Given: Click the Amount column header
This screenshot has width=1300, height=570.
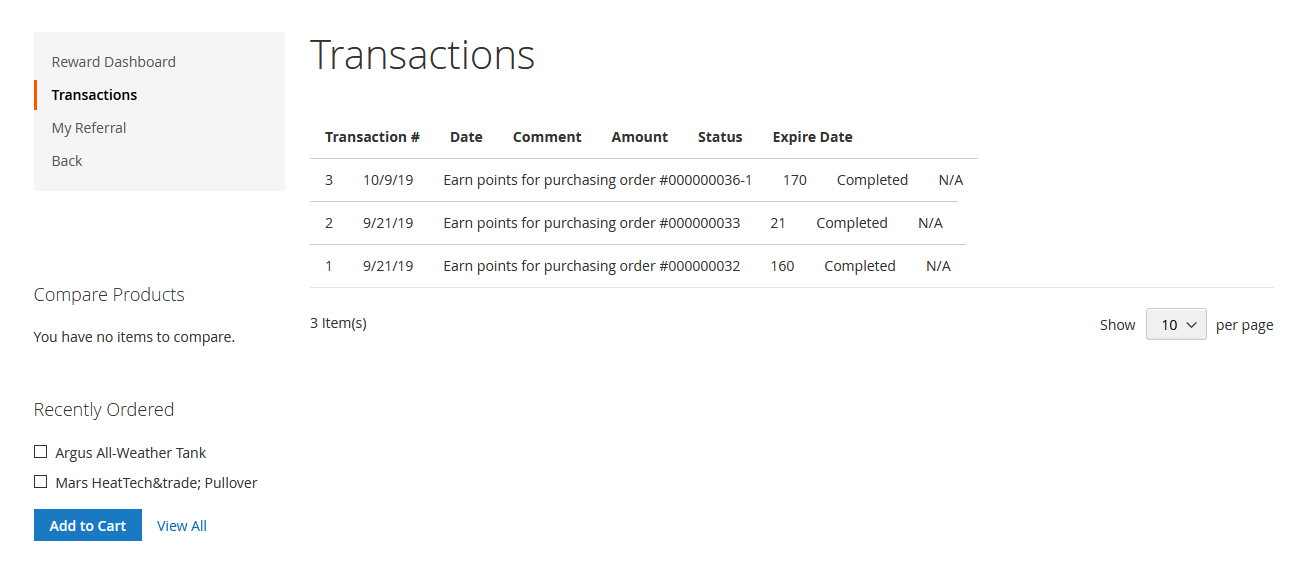Looking at the screenshot, I should [639, 137].
